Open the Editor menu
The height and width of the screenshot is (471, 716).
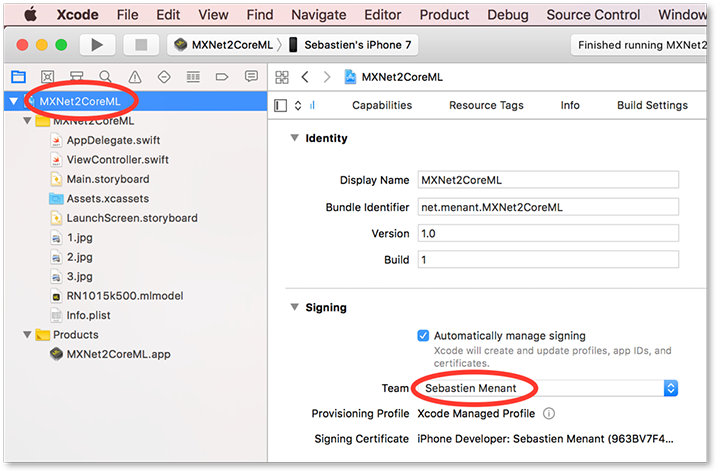tap(383, 15)
